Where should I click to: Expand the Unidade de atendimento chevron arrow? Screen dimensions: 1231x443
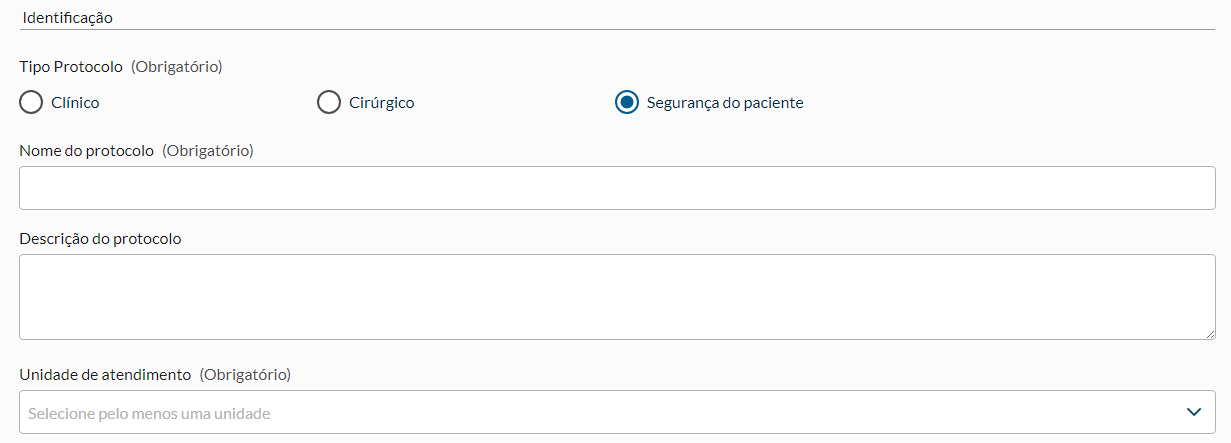[x=1193, y=412]
